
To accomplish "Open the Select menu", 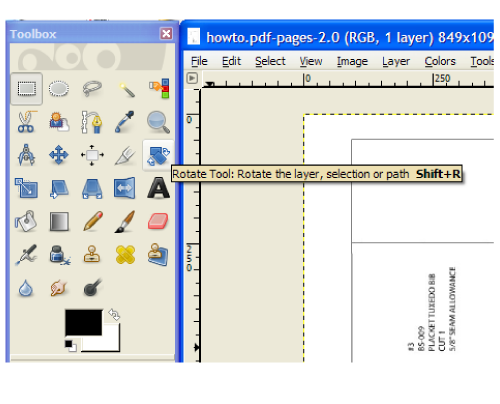I will (x=270, y=61).
